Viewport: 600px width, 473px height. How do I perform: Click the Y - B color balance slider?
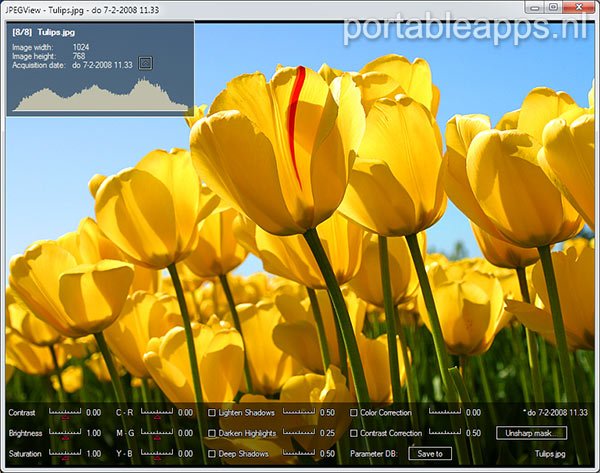pos(157,455)
